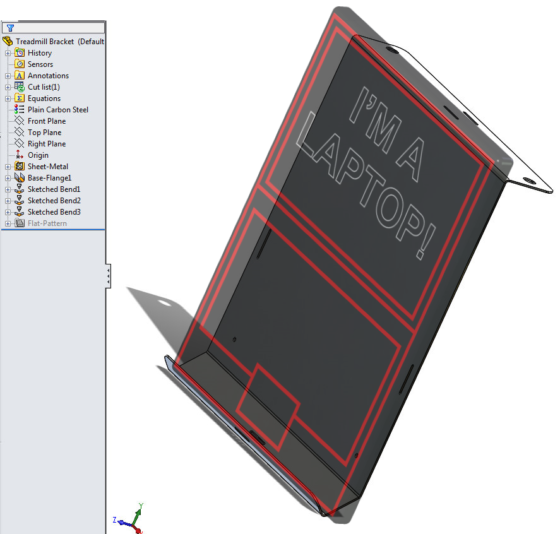Expand the Sketched Bend3 node

tap(8, 213)
